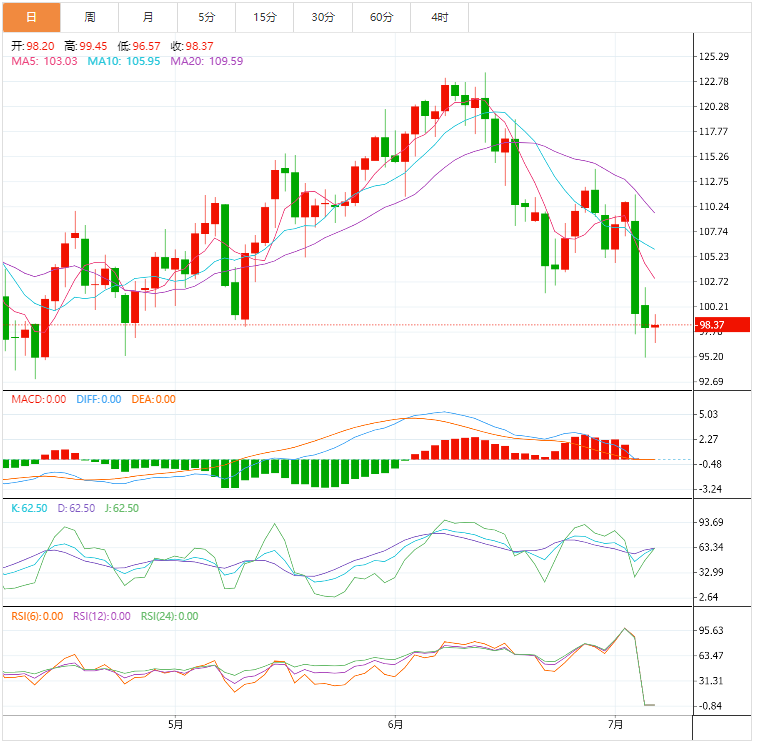757x743 pixels.
Task: Switch to the 日 (daily) chart tab
Action: coord(31,17)
